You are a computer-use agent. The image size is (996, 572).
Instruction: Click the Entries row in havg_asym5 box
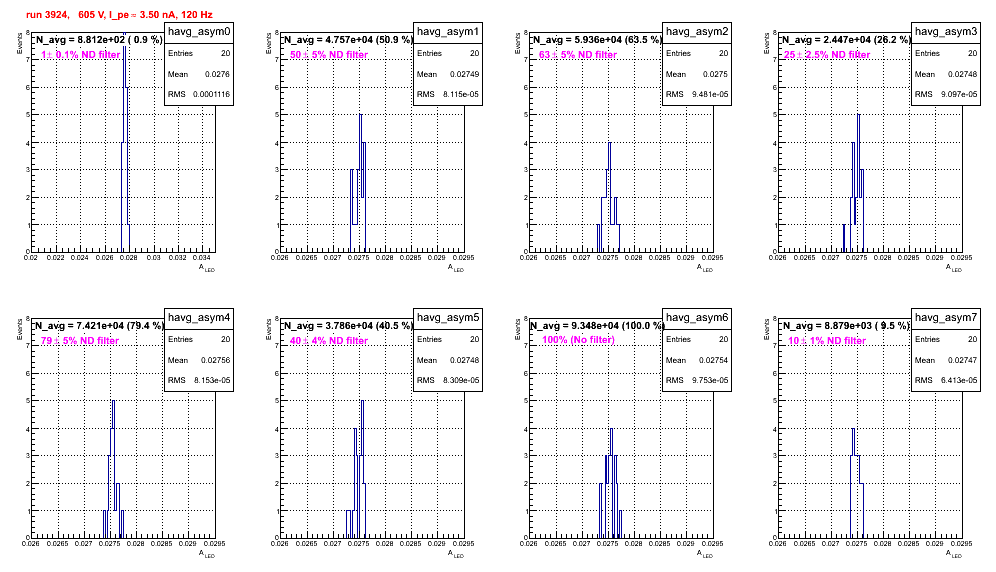[448, 339]
